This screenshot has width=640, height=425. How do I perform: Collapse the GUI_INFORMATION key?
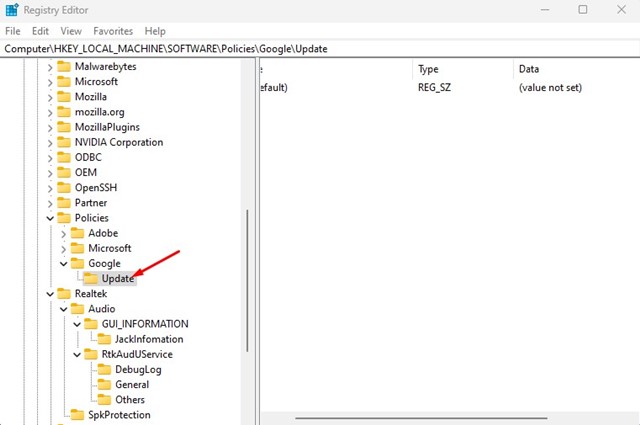click(x=77, y=324)
